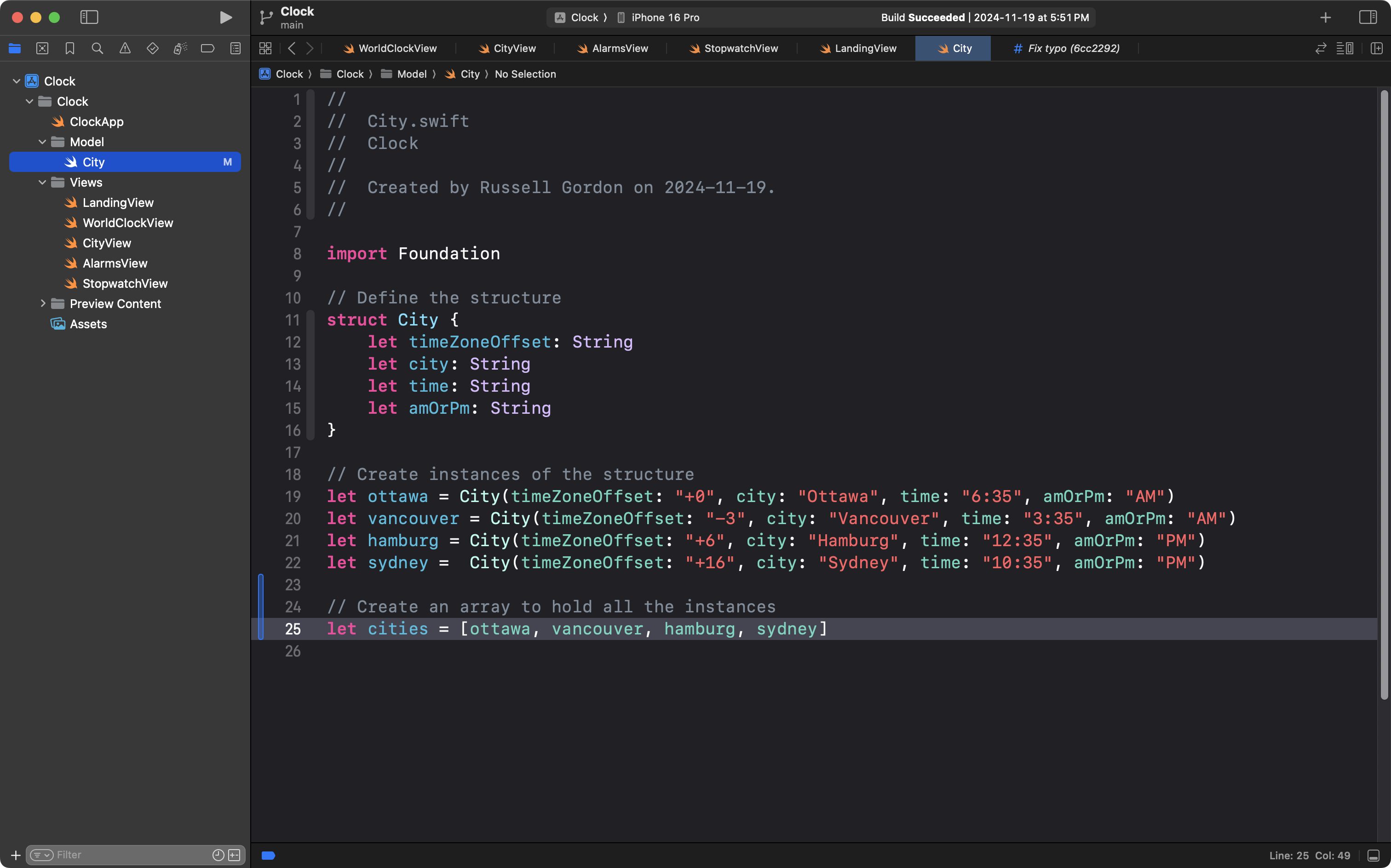1391x868 pixels.
Task: Toggle the right inspector panel
Action: (1368, 17)
